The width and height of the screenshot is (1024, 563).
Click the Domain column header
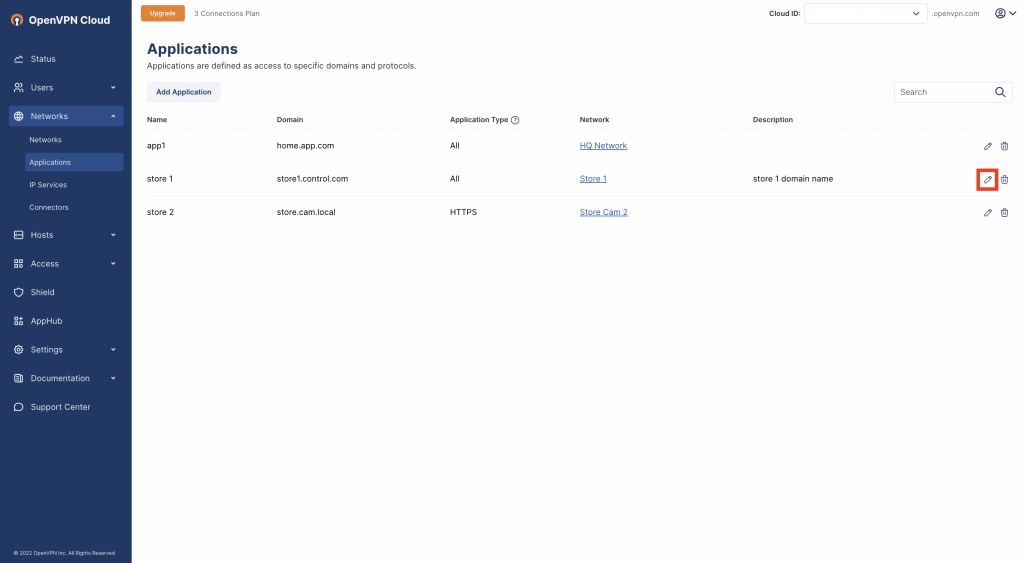point(289,120)
